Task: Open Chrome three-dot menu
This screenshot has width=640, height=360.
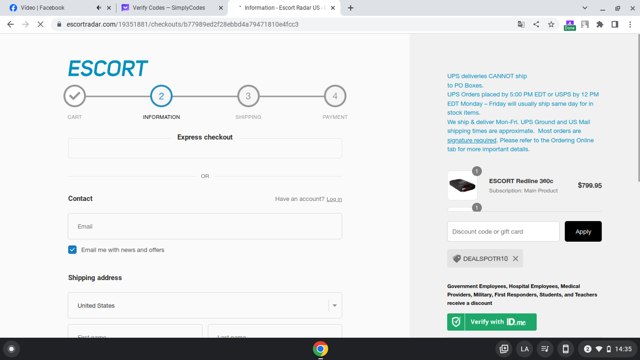Action: 630,24
